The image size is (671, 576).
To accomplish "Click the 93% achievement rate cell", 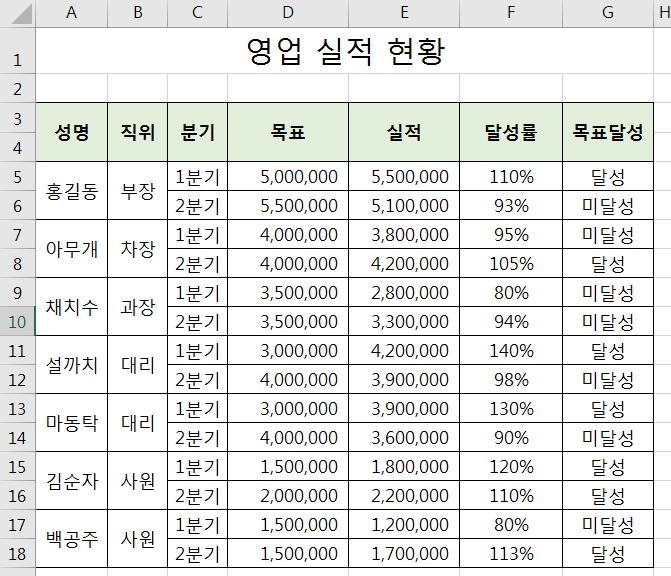I will [511, 205].
